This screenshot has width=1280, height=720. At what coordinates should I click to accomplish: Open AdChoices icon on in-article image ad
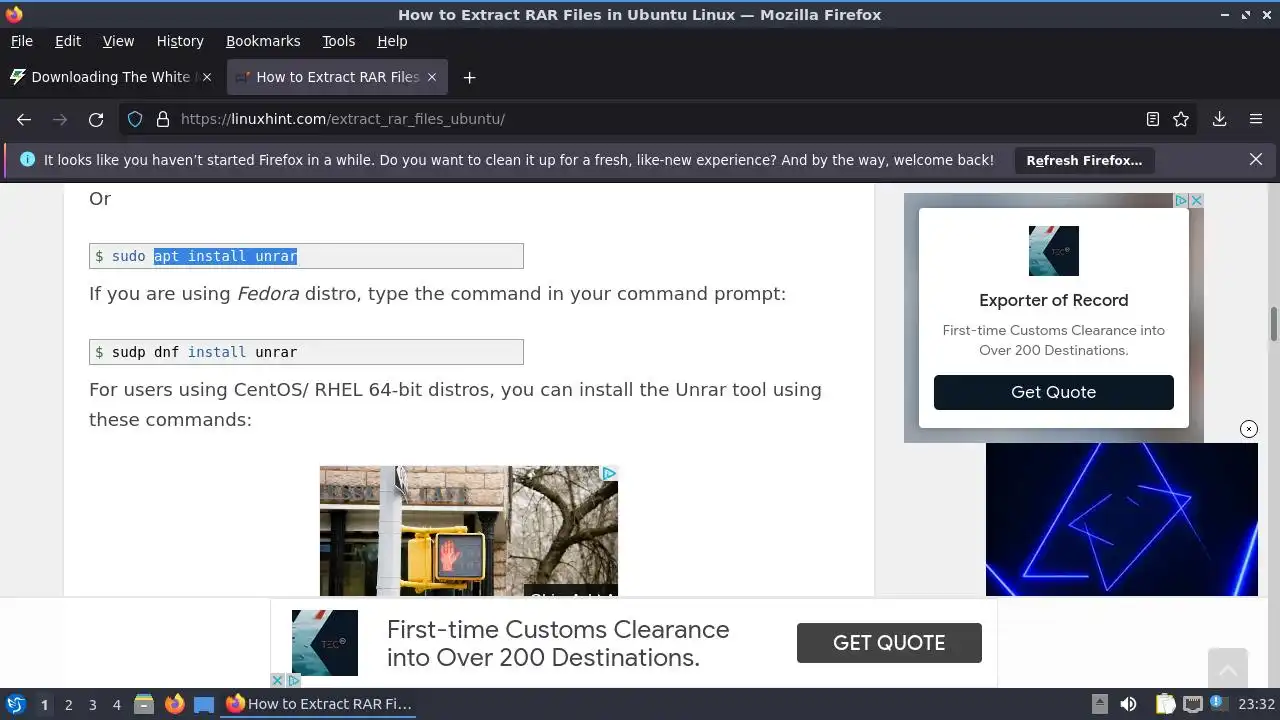[609, 473]
